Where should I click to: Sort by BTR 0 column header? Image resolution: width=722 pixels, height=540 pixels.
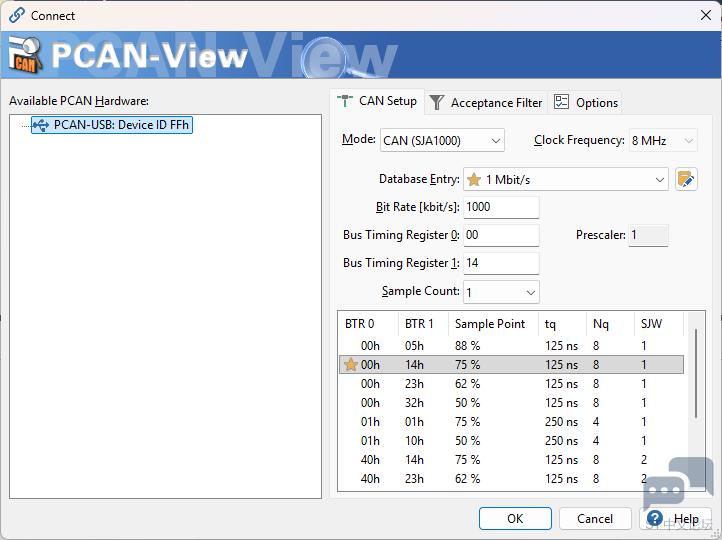tap(368, 324)
